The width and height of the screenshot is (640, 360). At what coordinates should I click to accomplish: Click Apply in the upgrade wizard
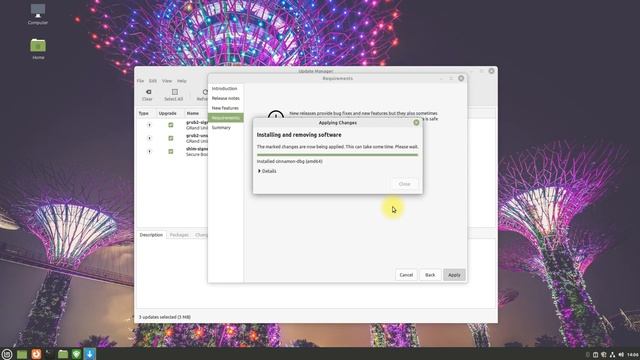454,275
